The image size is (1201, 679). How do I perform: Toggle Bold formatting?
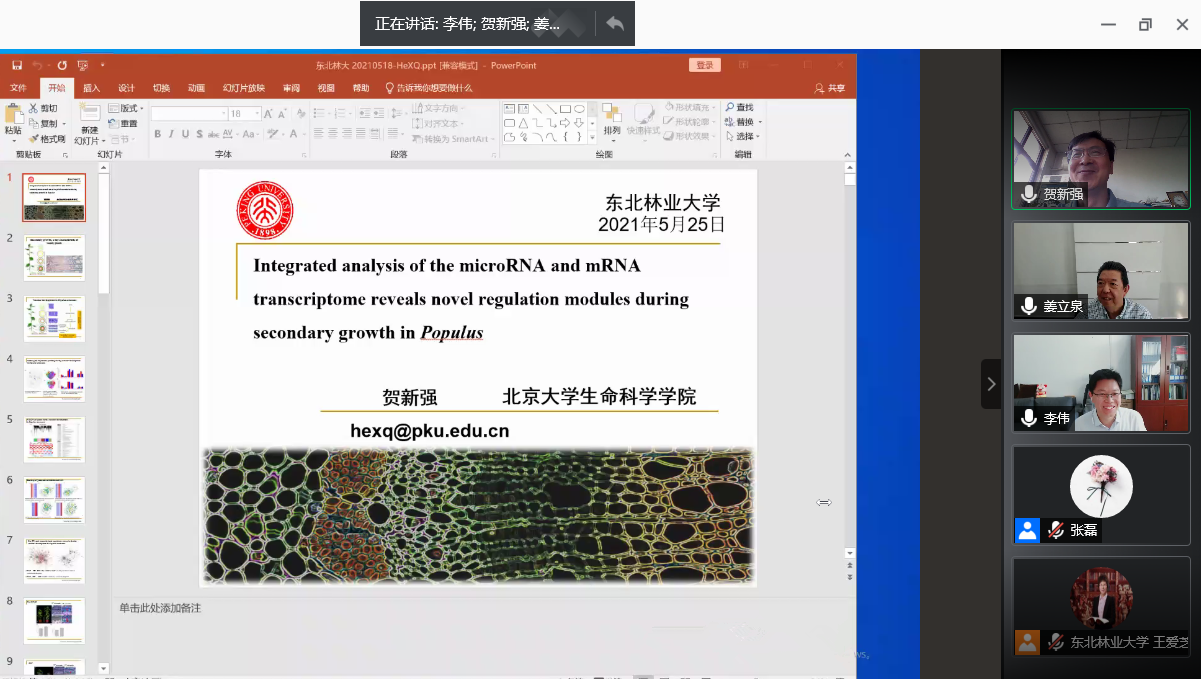pyautogui.click(x=157, y=134)
